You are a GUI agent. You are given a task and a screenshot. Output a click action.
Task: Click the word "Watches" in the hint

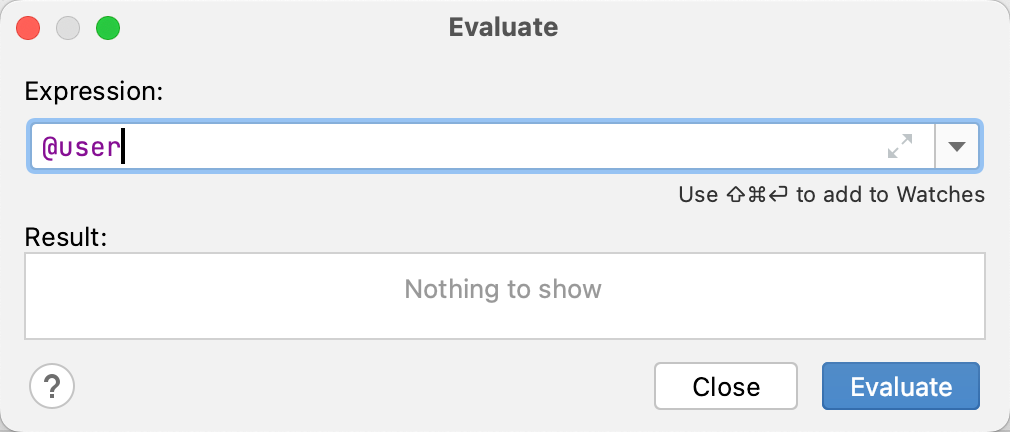[938, 194]
